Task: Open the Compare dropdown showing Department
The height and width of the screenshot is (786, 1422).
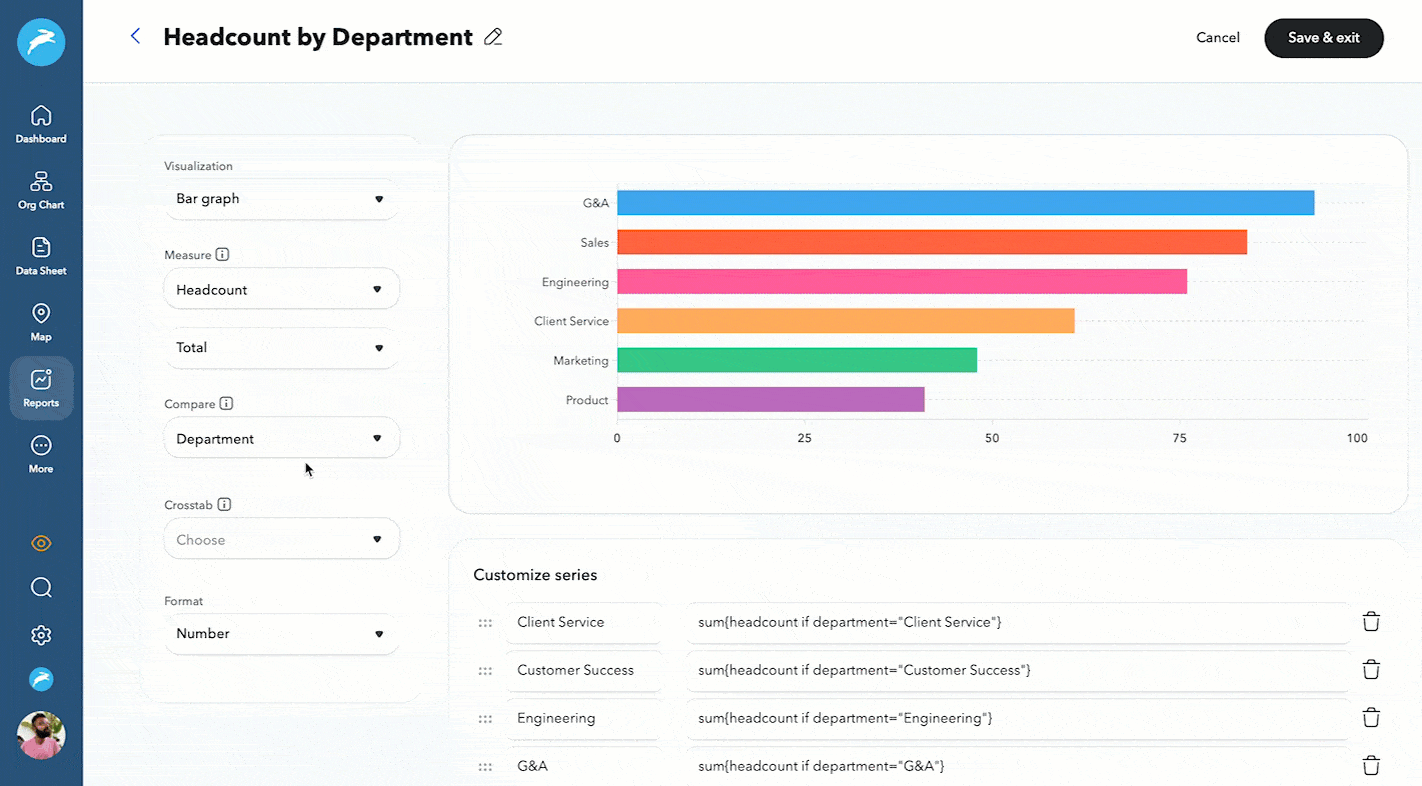Action: (281, 437)
